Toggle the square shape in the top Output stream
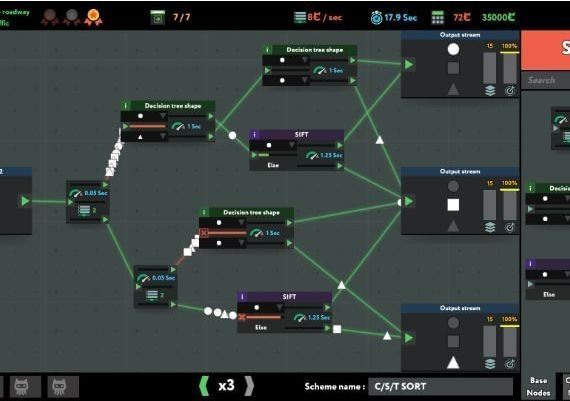570x401 pixels. [x=453, y=68]
